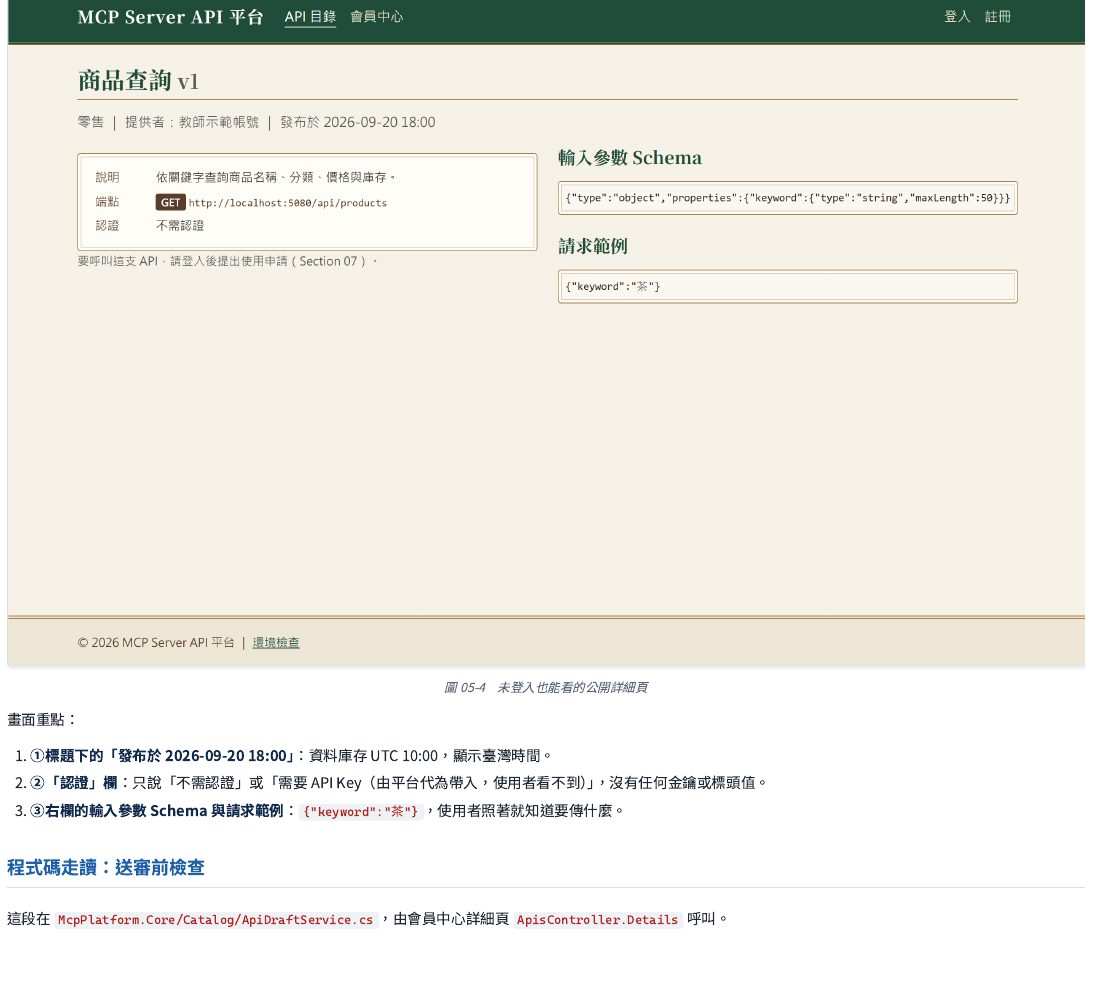Click the 輸入參數 Schema heading
This screenshot has width=1093, height=983.
pyautogui.click(x=629, y=158)
